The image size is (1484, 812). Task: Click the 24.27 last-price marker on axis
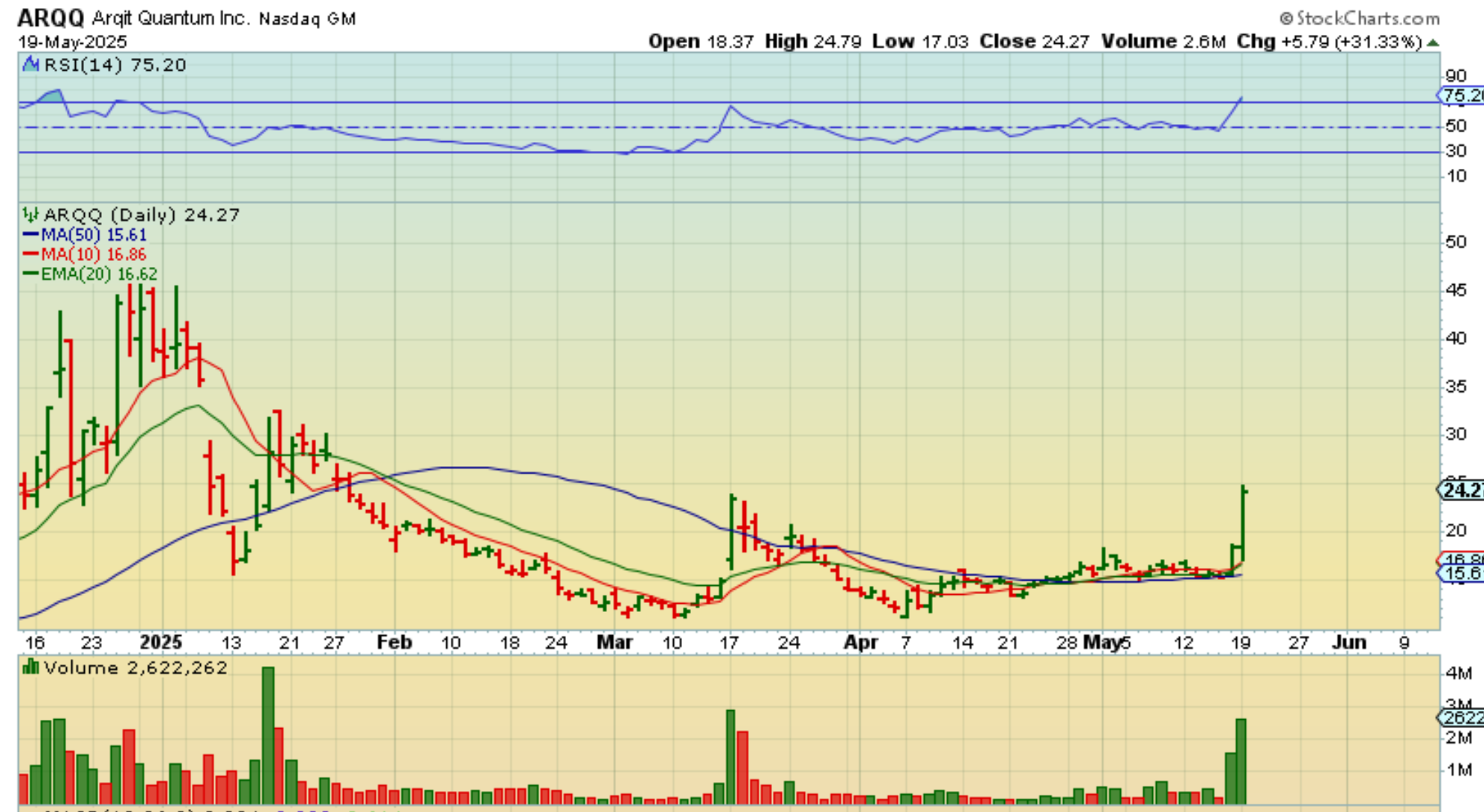click(x=1461, y=490)
